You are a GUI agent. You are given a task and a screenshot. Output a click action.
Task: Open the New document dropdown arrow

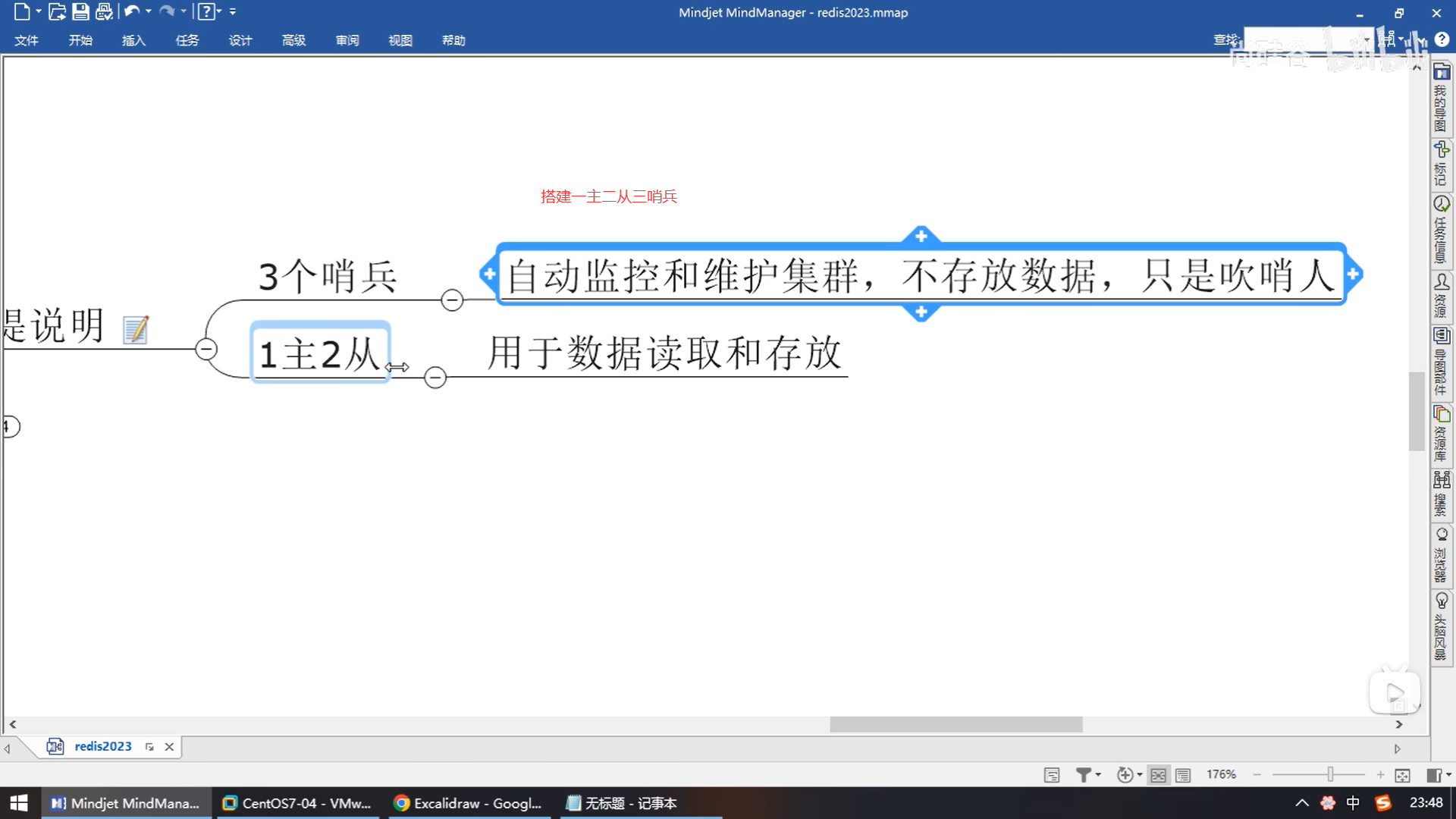click(x=39, y=11)
